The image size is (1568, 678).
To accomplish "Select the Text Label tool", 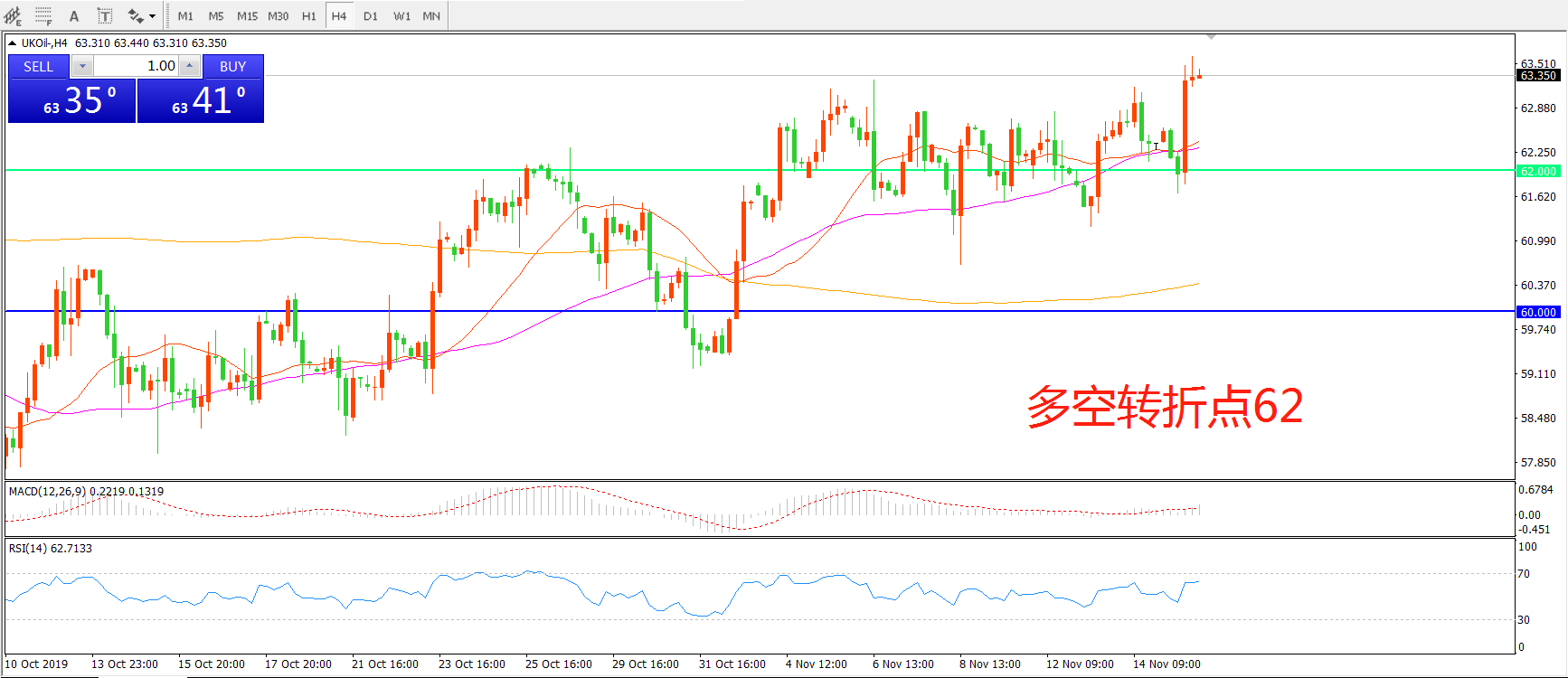I will 105,16.
